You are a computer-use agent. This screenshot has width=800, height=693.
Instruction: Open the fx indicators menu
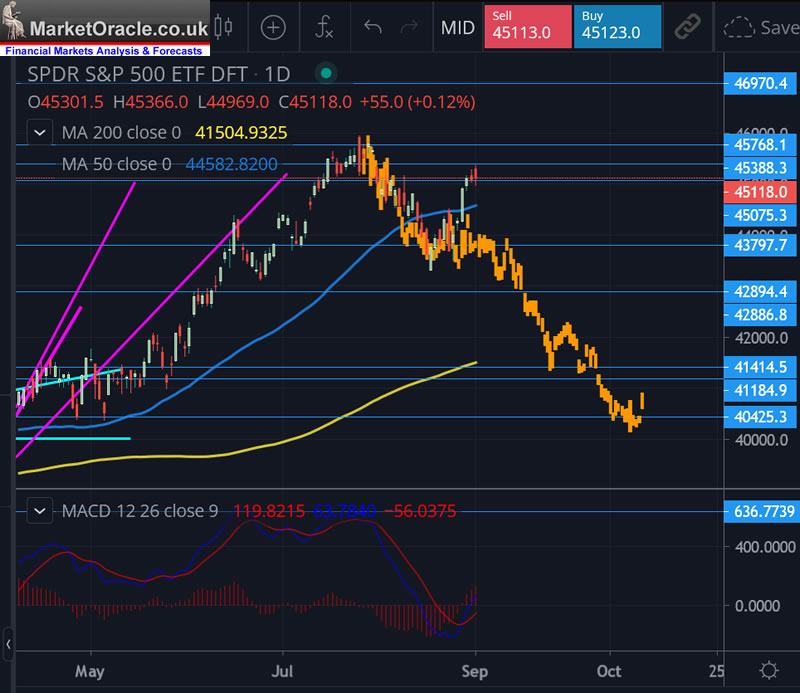324,27
